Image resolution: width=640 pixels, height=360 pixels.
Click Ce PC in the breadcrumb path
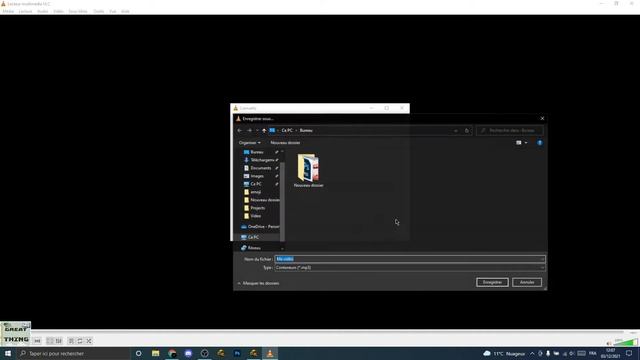point(287,131)
